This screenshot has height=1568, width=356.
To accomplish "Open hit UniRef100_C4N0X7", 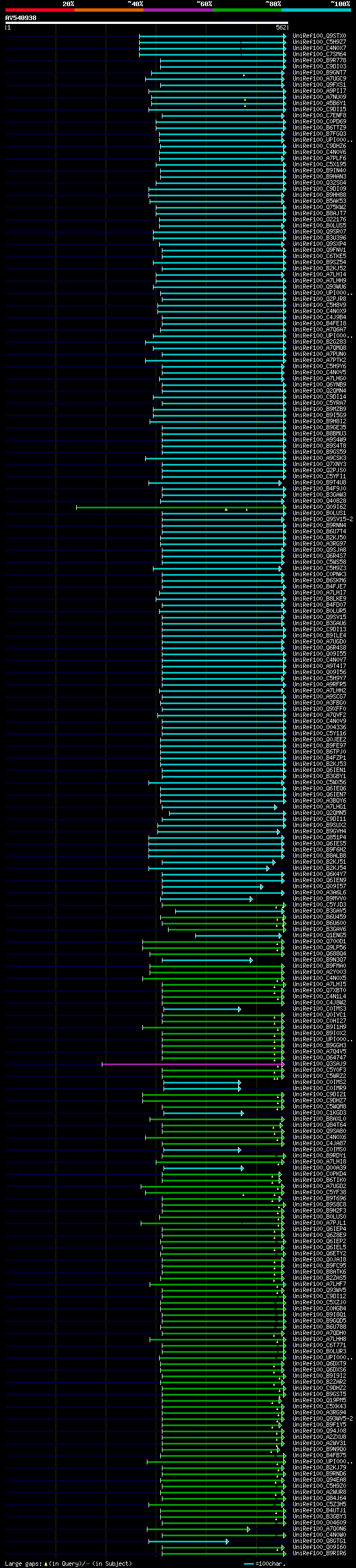I will (319, 48).
